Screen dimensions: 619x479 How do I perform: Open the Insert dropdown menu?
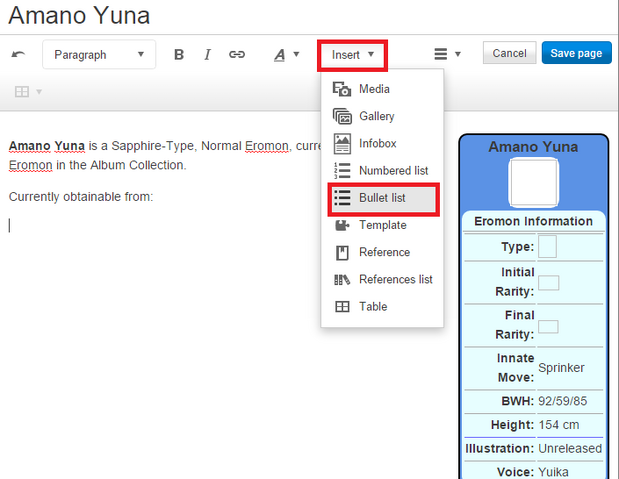click(x=353, y=55)
